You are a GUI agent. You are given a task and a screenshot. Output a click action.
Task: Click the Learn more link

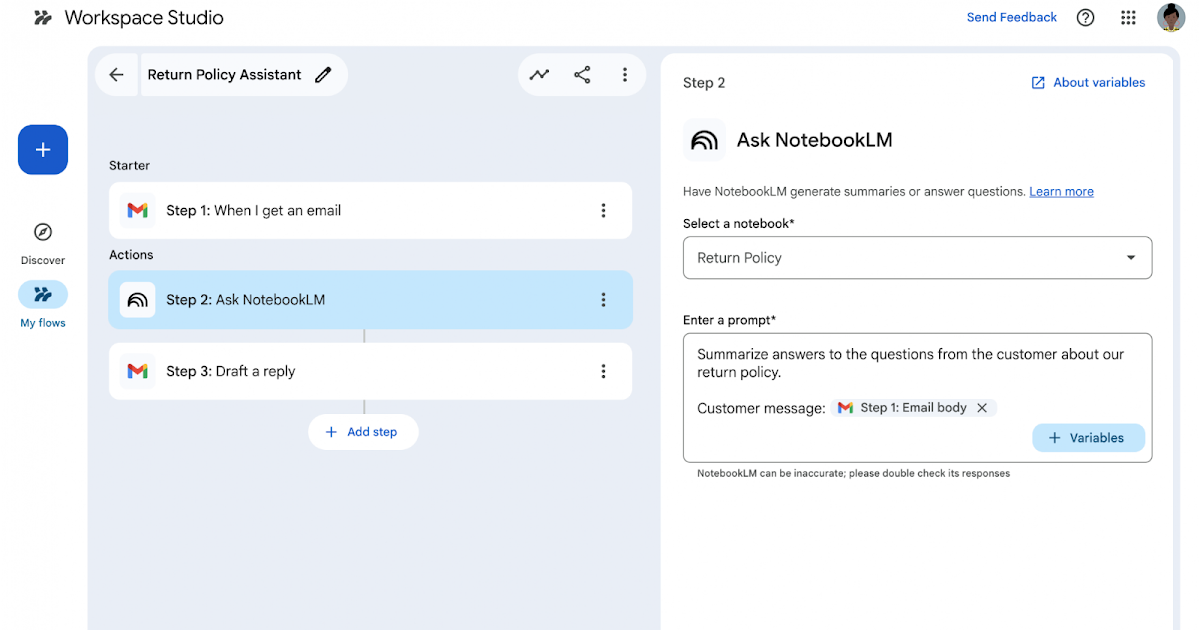click(1061, 191)
